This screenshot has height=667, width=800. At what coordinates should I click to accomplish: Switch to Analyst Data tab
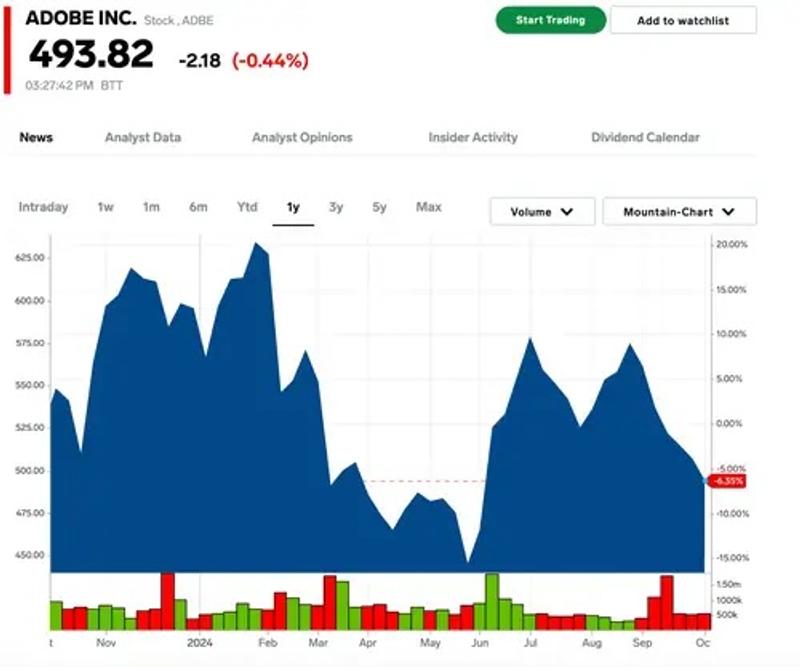[143, 137]
